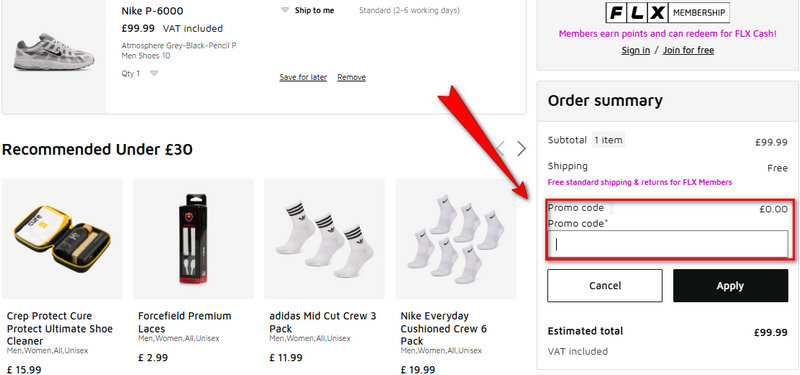The image size is (800, 375).
Task: Open the Forcefield Premium Laces product title
Action: [185, 322]
